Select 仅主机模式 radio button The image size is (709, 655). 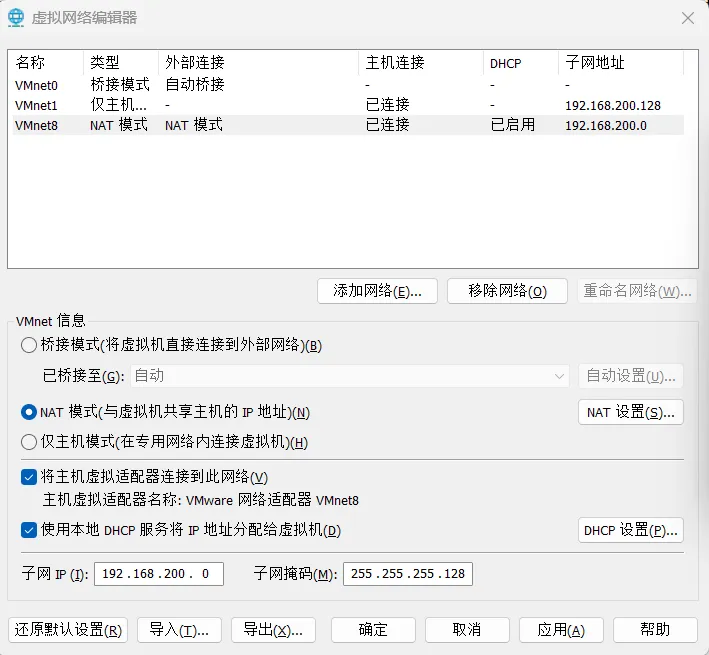click(29, 442)
